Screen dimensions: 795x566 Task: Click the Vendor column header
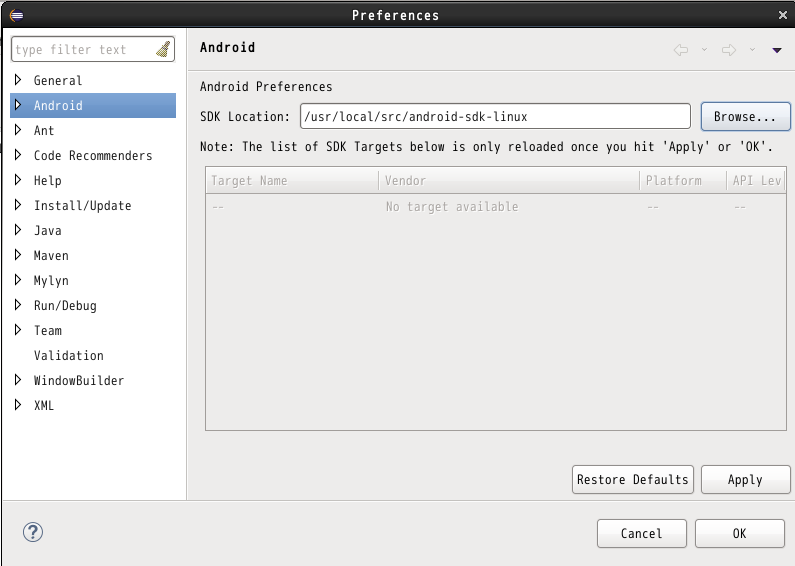click(x=509, y=181)
